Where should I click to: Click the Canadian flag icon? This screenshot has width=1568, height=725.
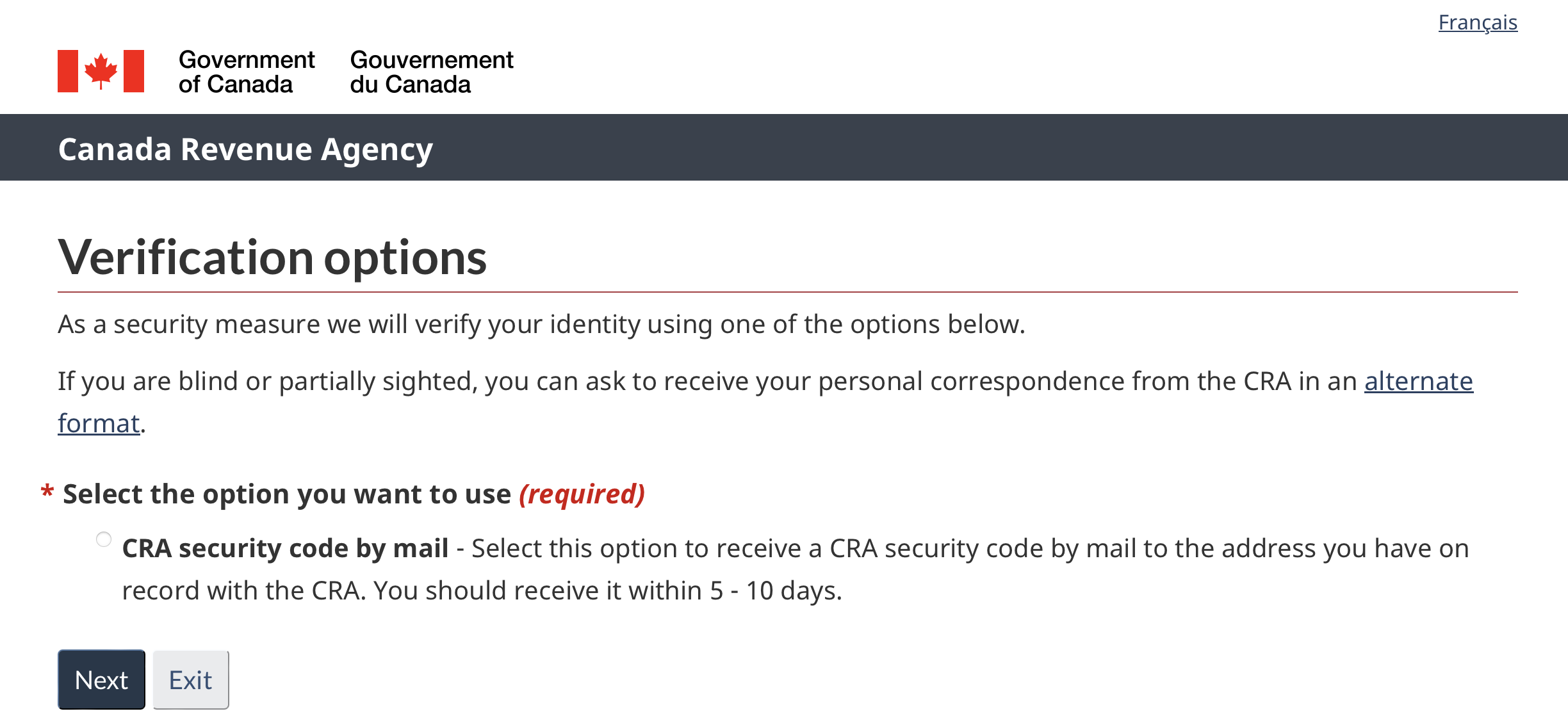click(101, 71)
